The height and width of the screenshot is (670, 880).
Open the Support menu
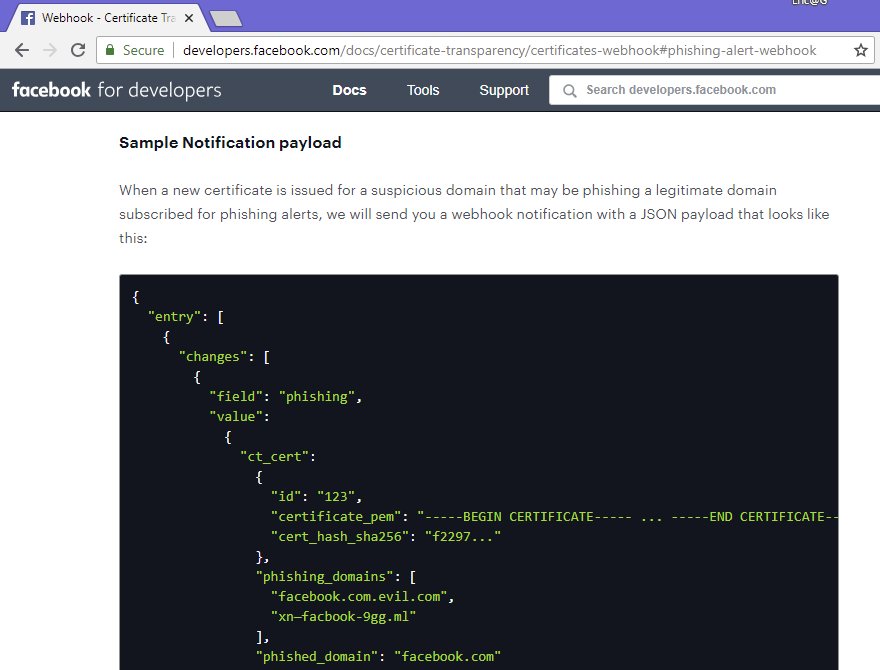(504, 90)
